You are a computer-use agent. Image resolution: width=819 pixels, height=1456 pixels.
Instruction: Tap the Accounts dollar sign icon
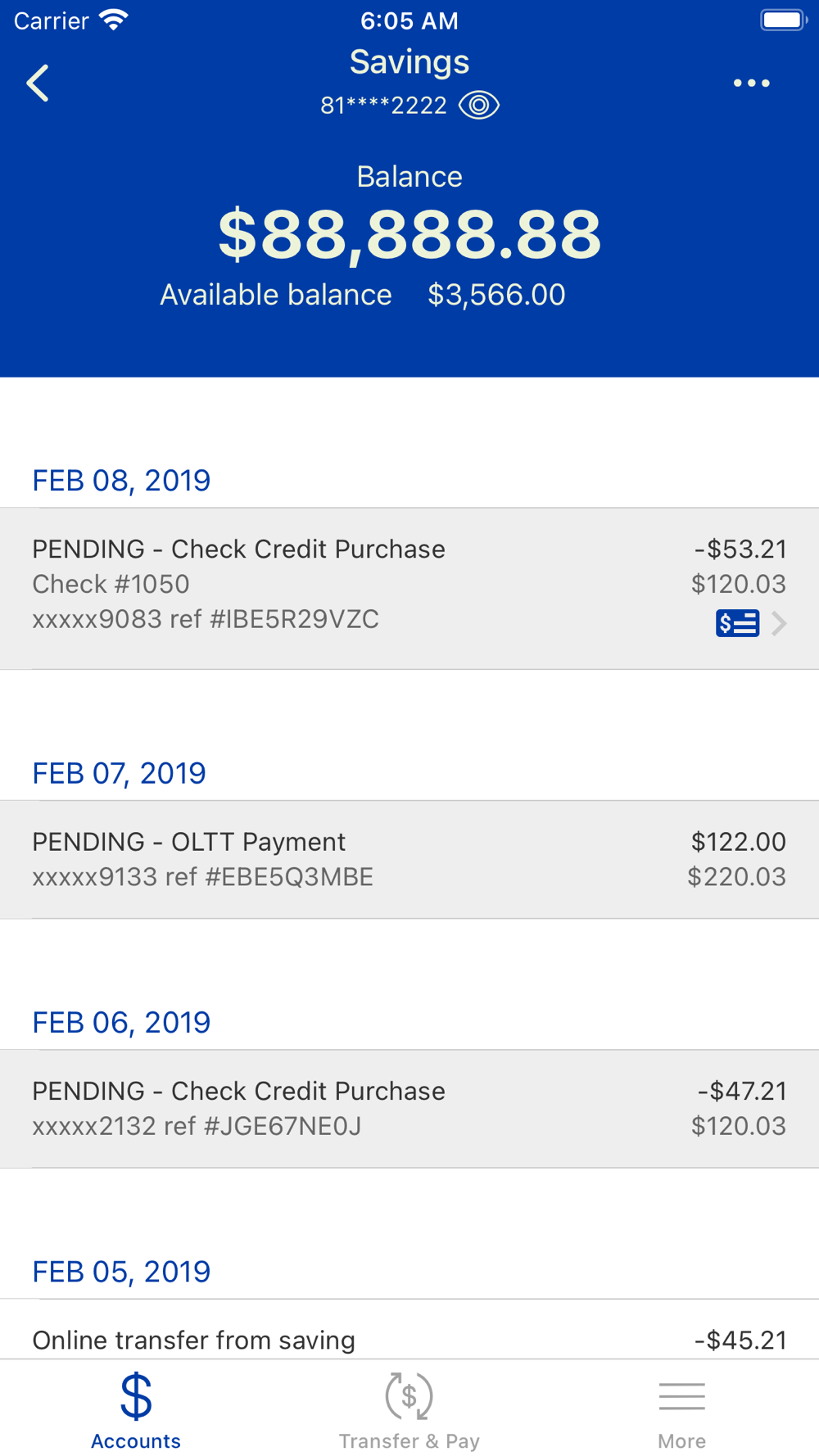136,1396
